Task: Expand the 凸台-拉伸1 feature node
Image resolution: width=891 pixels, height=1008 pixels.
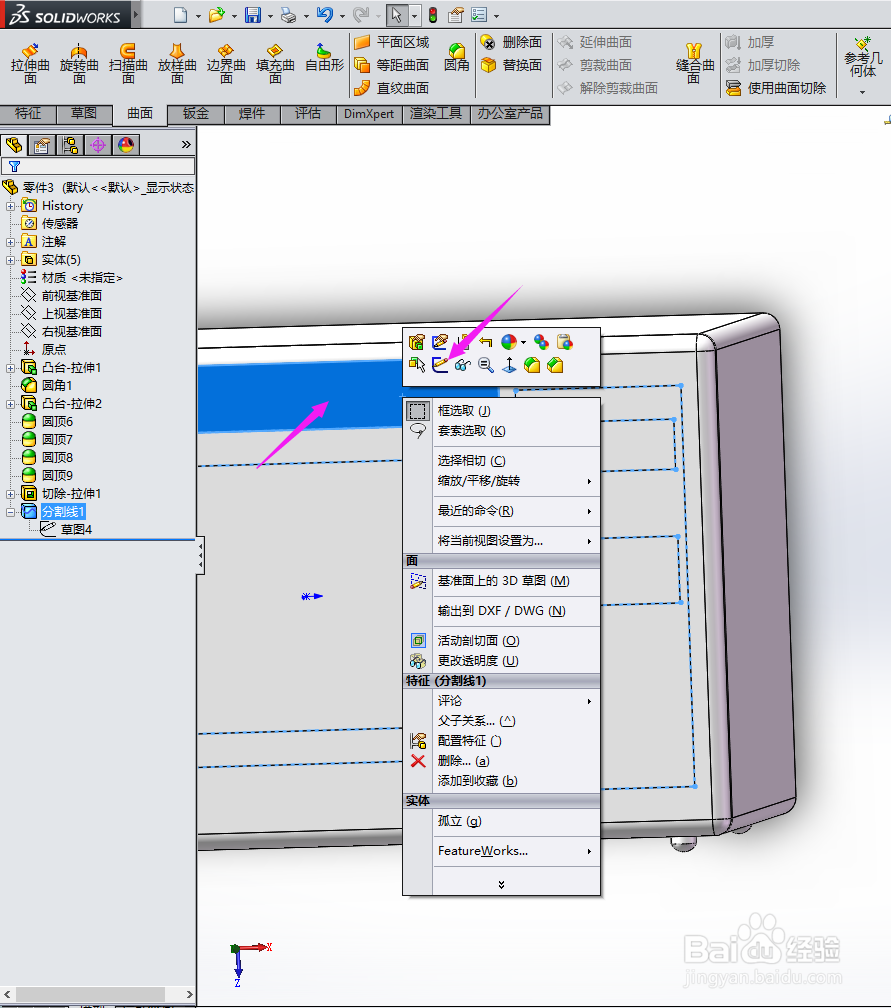Action: (10, 368)
